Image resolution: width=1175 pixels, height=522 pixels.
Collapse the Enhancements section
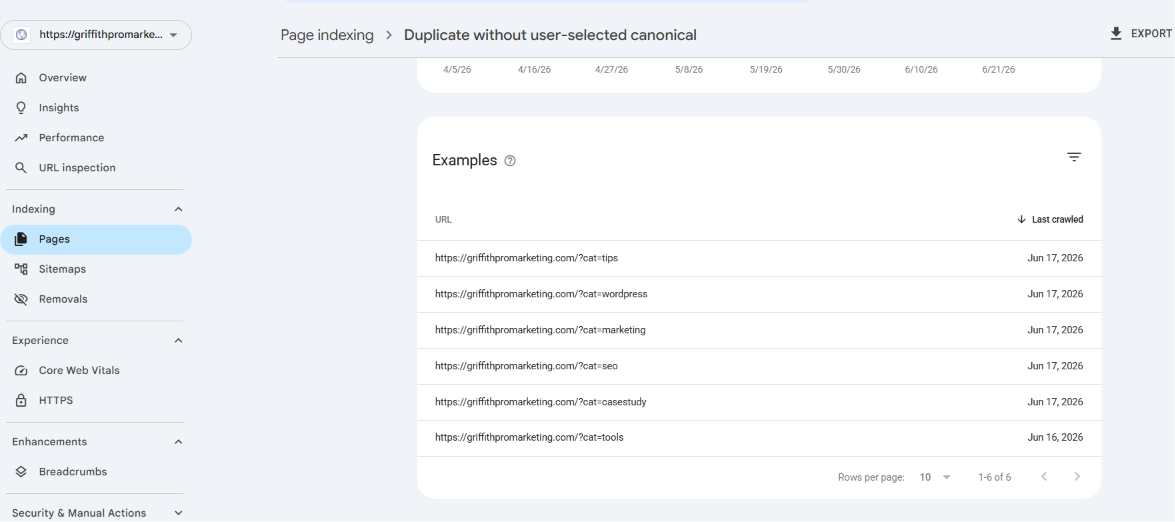(x=178, y=442)
